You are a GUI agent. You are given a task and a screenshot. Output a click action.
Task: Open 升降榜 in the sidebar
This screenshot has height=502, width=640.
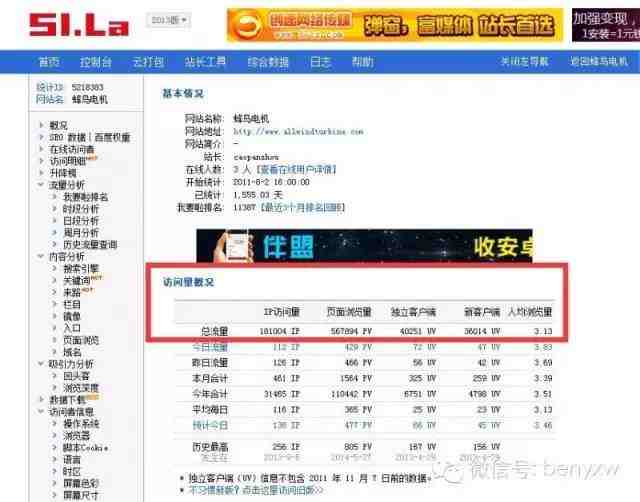(63, 173)
